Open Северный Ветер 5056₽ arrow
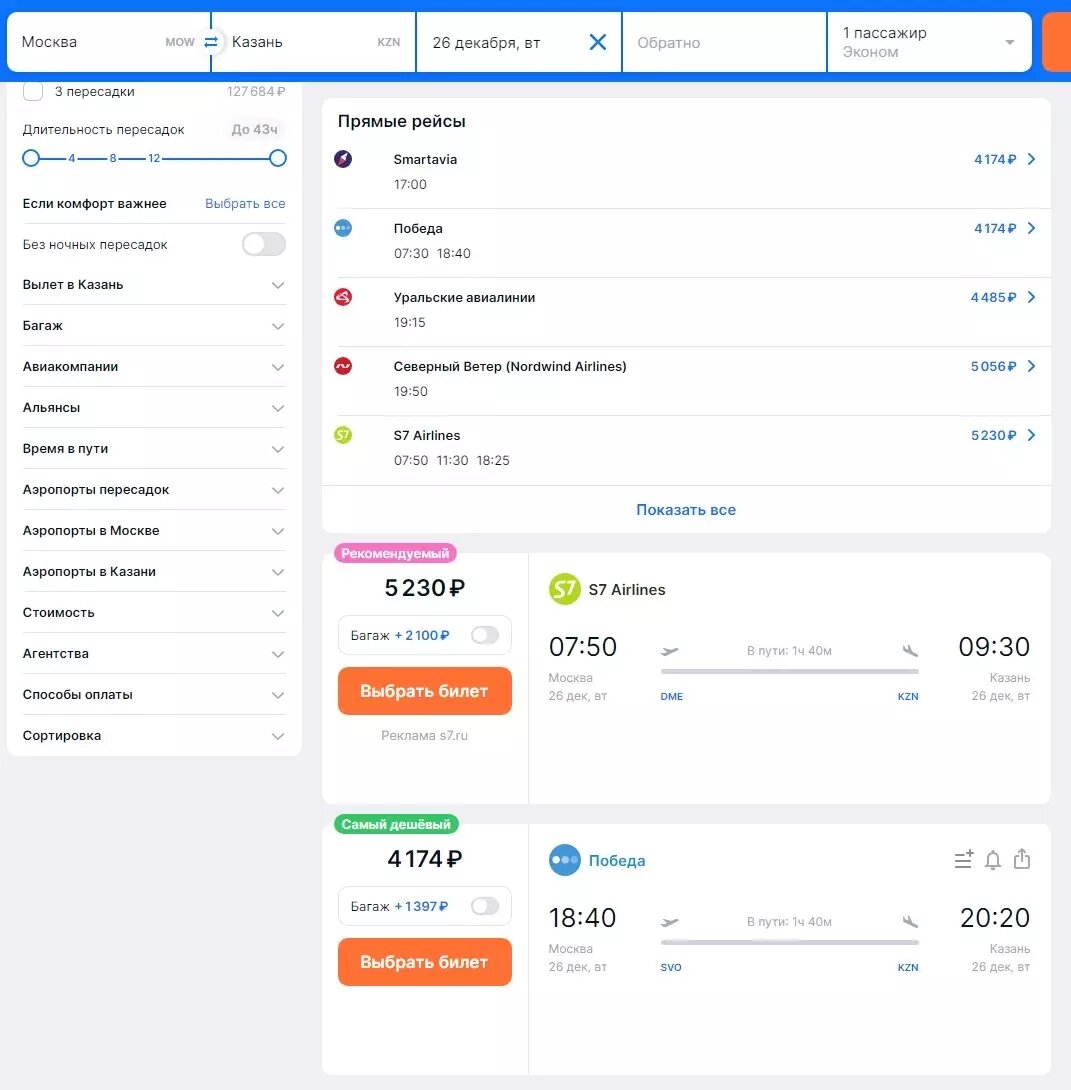The height and width of the screenshot is (1090, 1071). click(1031, 366)
